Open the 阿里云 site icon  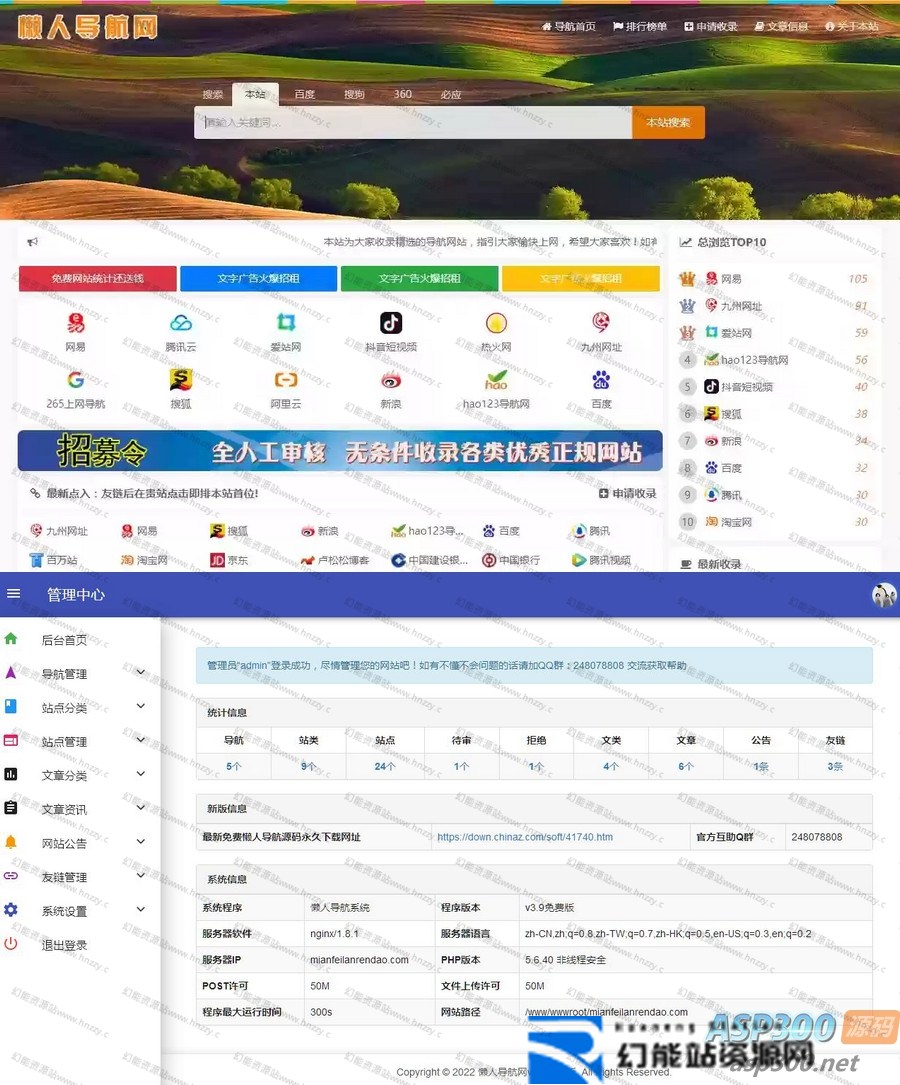click(286, 379)
